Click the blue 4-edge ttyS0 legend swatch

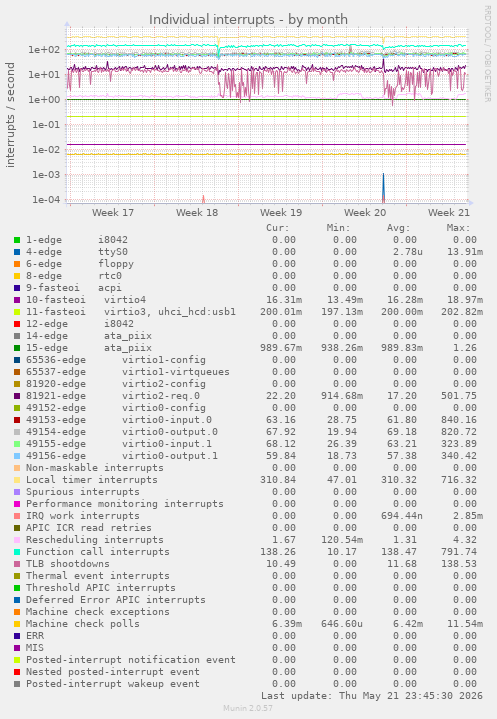click(x=17, y=252)
